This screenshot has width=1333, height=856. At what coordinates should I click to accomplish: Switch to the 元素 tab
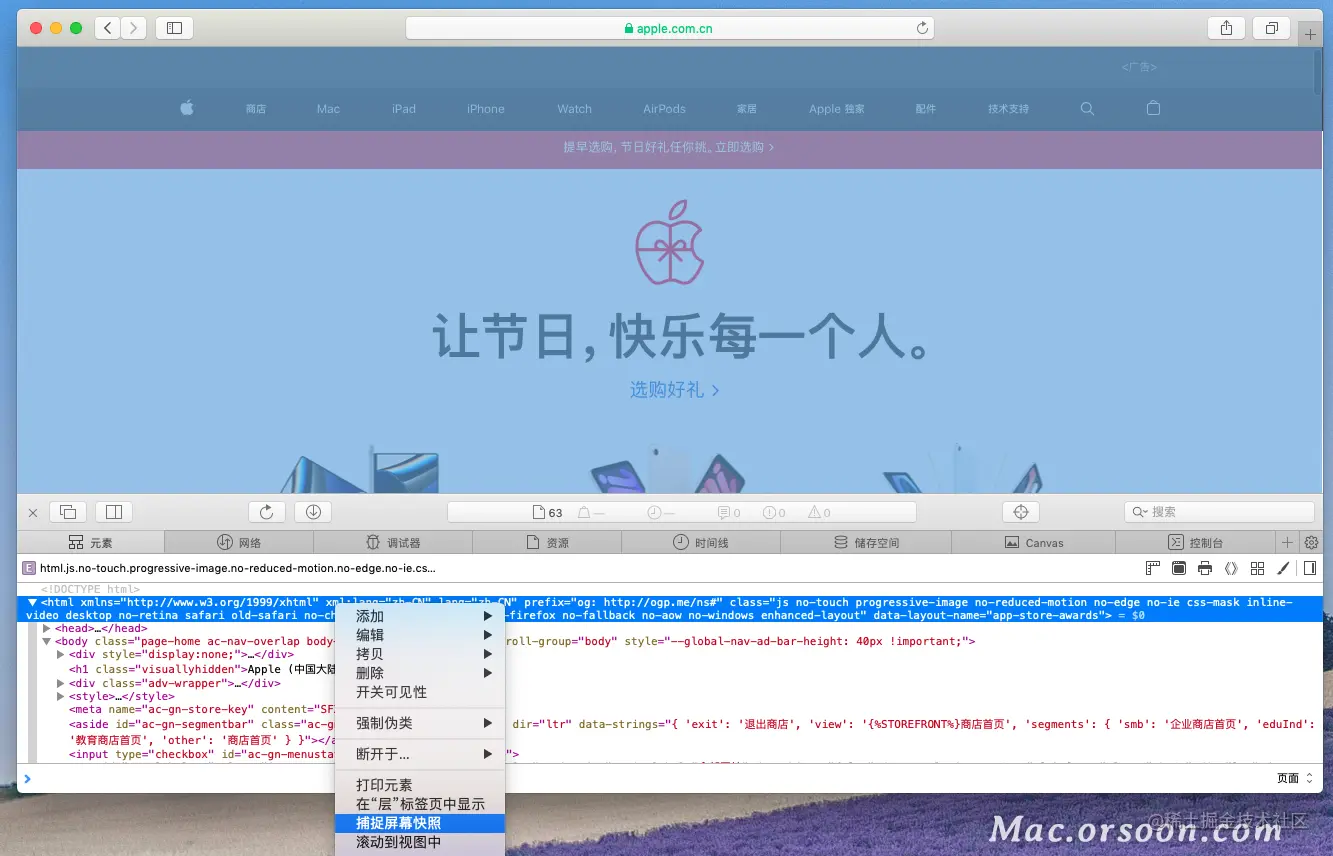click(x=91, y=543)
